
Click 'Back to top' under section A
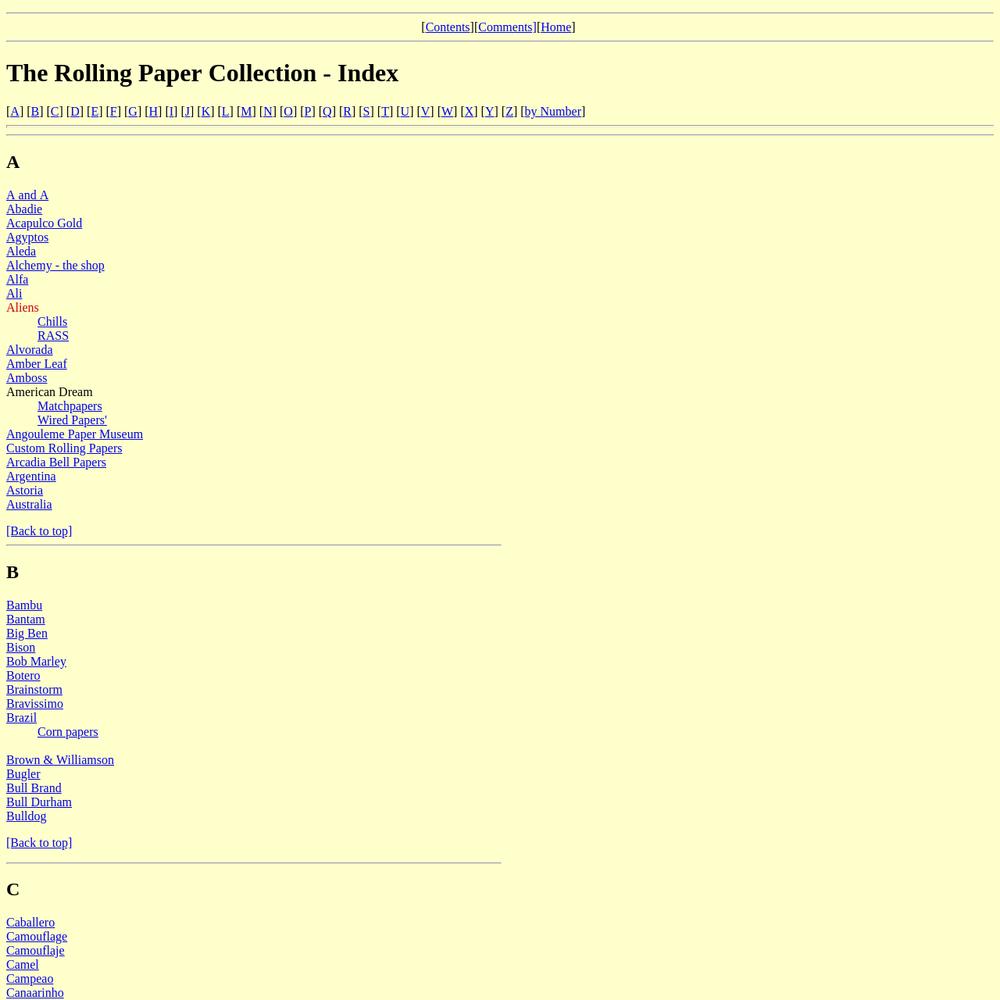(x=40, y=531)
